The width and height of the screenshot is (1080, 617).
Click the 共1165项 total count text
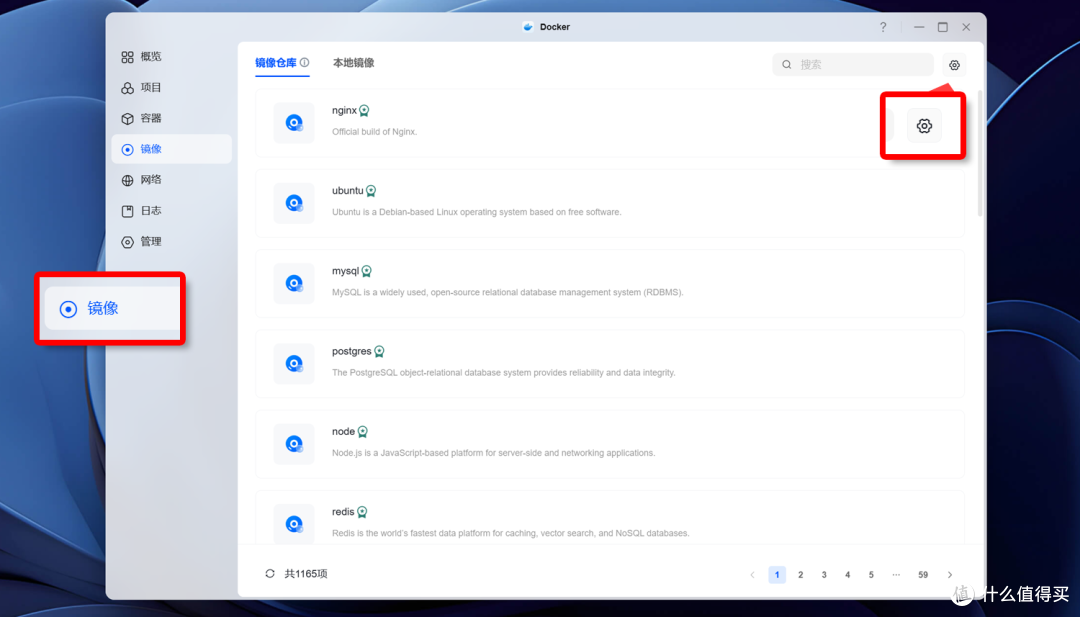pos(306,574)
